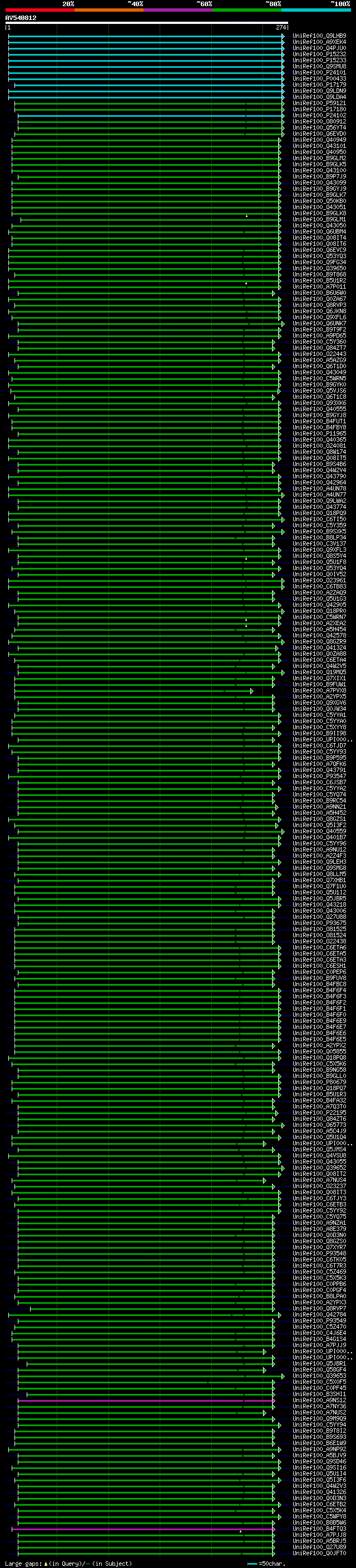This screenshot has height=1568, width=356.
Task: Open the UniRef100_Q9SMU8 hit label
Action: tap(319, 66)
